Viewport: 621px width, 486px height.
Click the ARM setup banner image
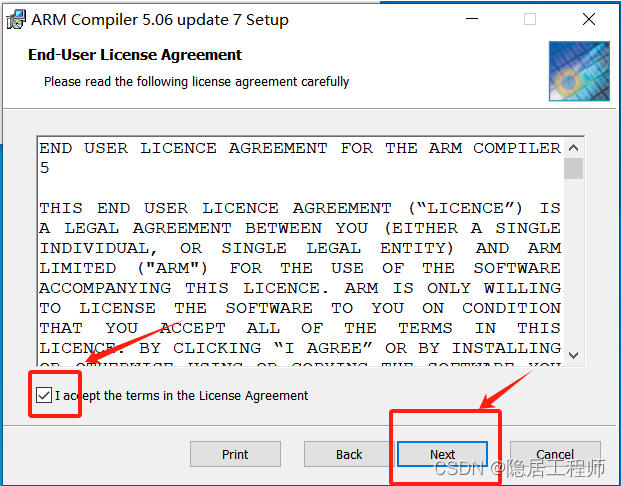(x=579, y=71)
